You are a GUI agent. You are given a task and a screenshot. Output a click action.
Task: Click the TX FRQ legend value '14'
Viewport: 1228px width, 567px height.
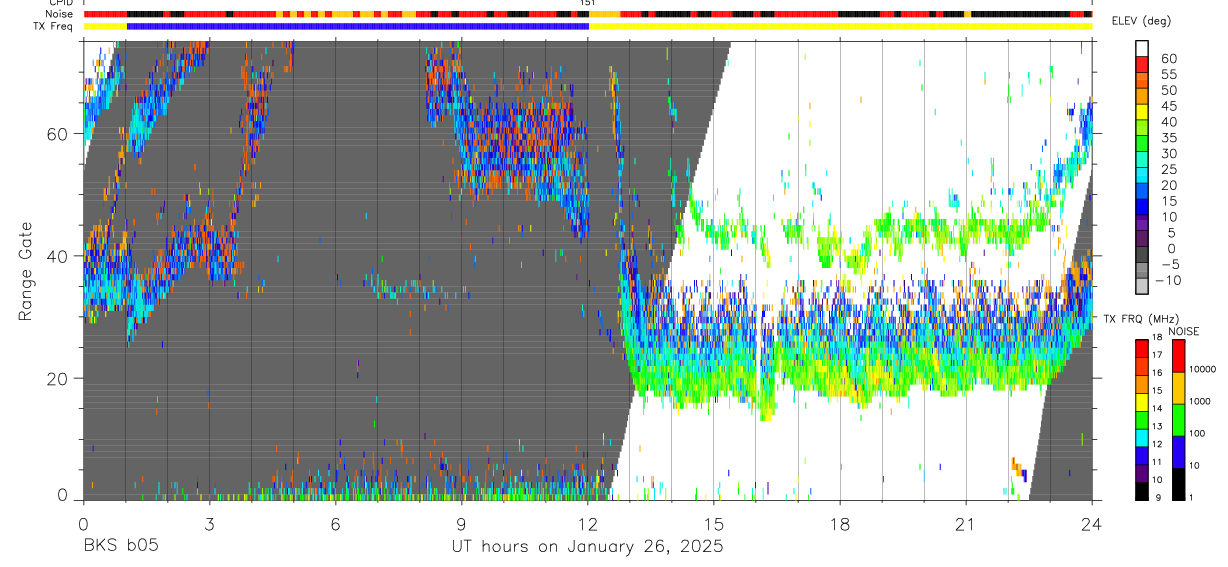[1158, 409]
